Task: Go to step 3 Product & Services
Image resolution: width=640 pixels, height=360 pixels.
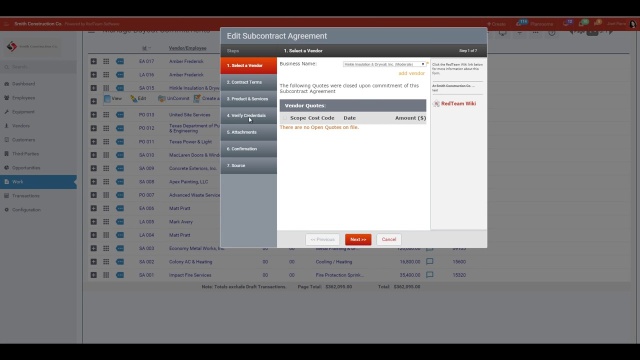Action: click(249, 99)
